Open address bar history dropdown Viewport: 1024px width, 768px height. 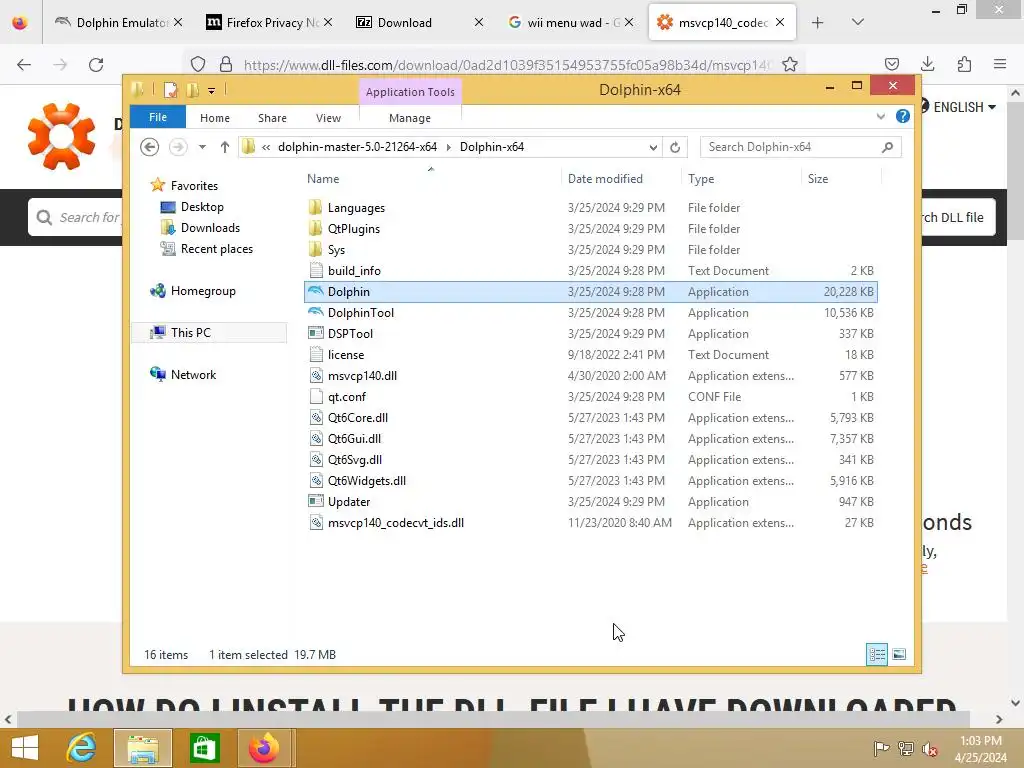click(653, 148)
